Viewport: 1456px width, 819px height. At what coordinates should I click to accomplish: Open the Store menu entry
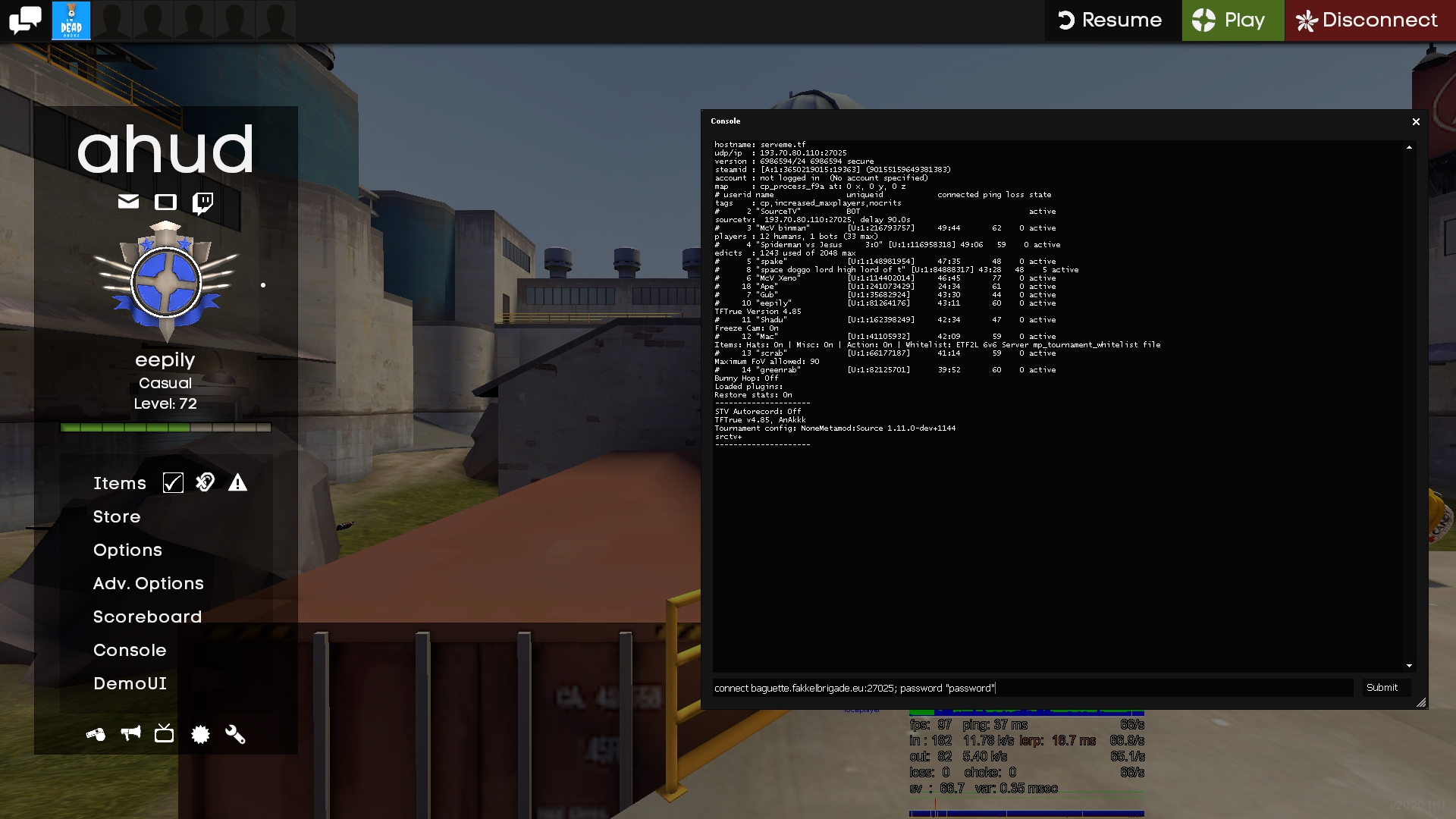pos(117,516)
